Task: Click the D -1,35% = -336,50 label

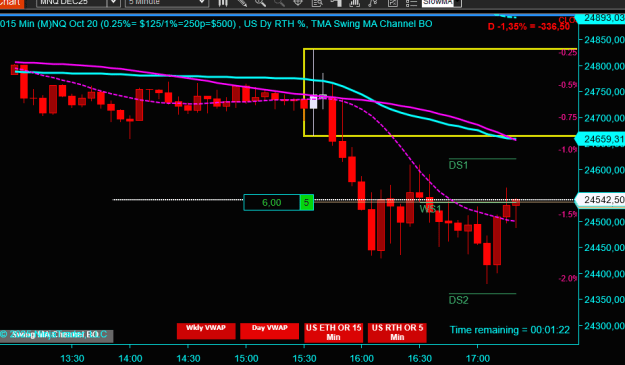Action: (529, 27)
